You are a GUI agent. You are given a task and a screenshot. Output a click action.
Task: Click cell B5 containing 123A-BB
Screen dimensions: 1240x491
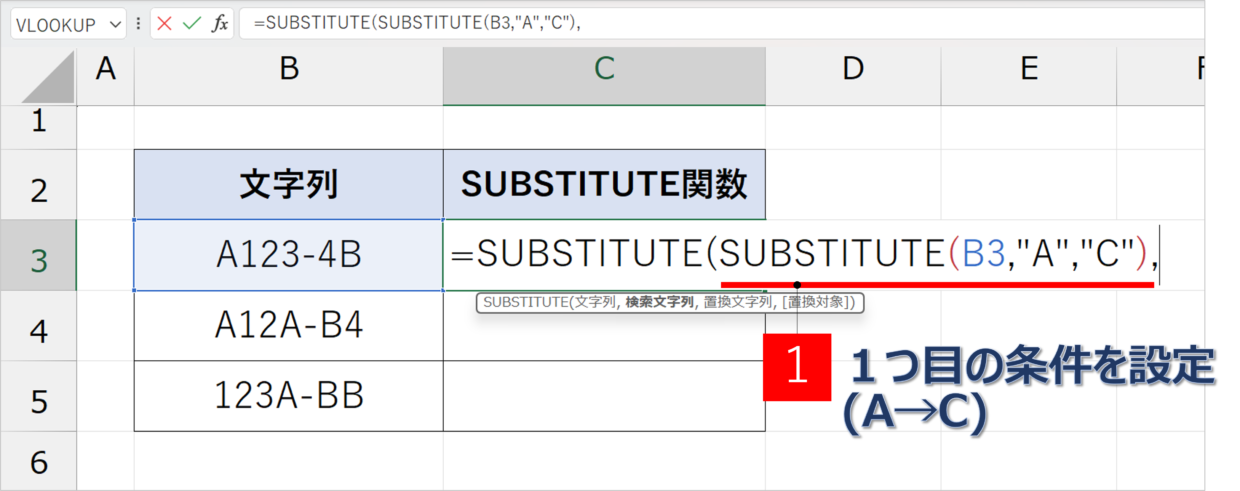pyautogui.click(x=289, y=396)
